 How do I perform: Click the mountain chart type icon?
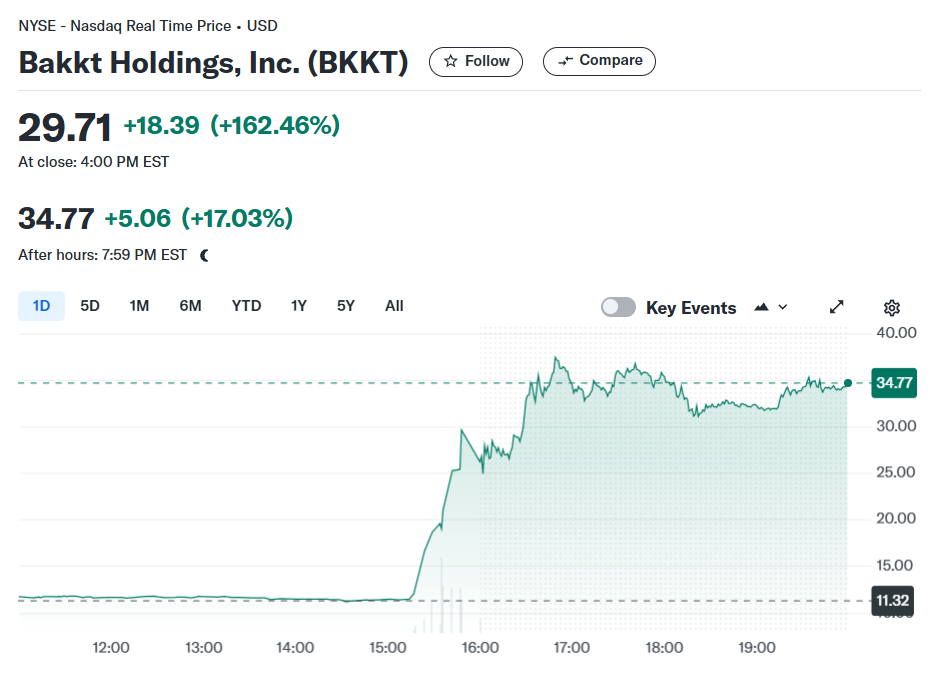point(761,307)
